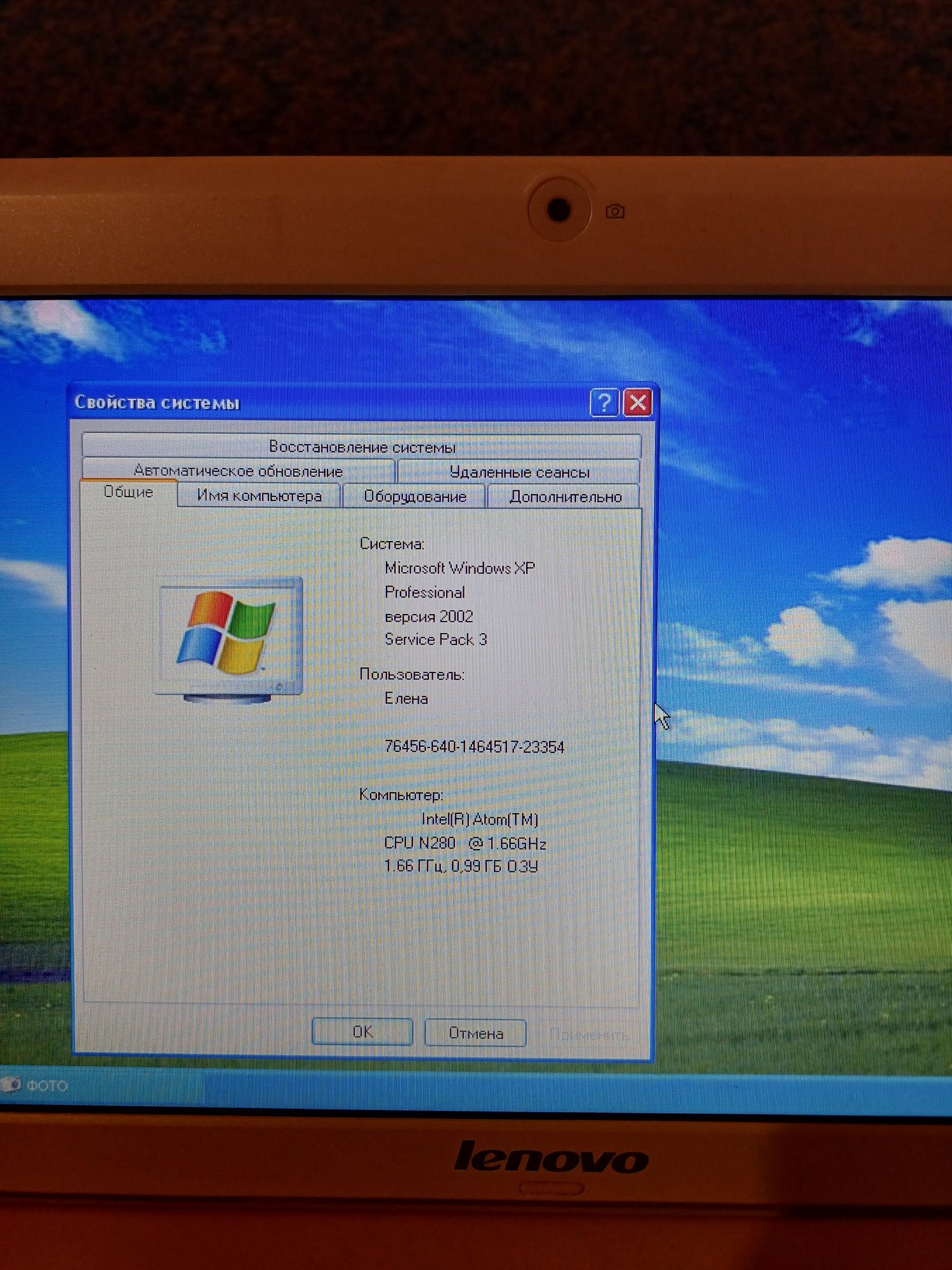The height and width of the screenshot is (1270, 952).
Task: Click the Система: label
Action: pyautogui.click(x=392, y=544)
